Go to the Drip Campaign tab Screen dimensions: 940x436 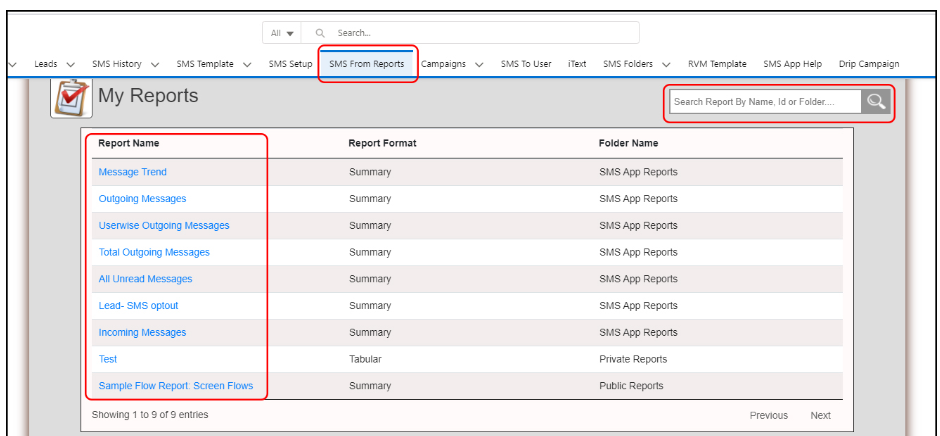[868, 64]
